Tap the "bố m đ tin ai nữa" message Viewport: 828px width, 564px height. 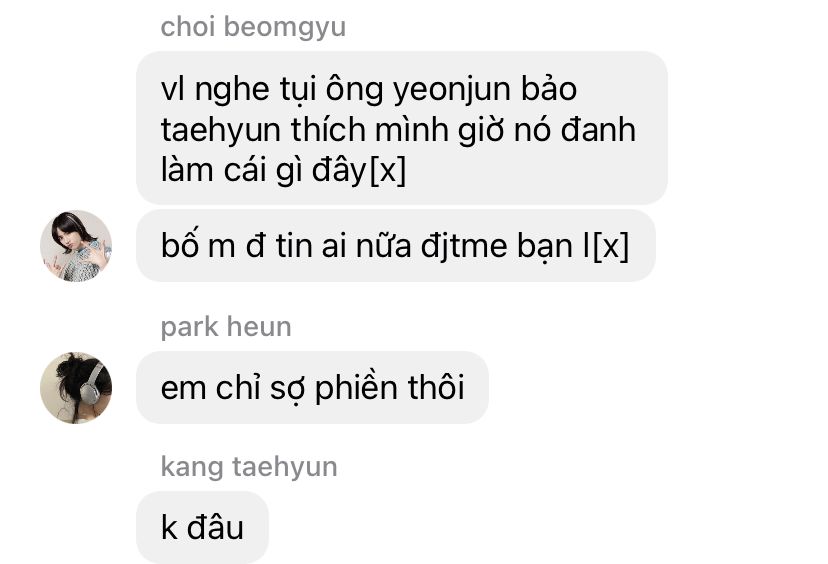point(396,246)
